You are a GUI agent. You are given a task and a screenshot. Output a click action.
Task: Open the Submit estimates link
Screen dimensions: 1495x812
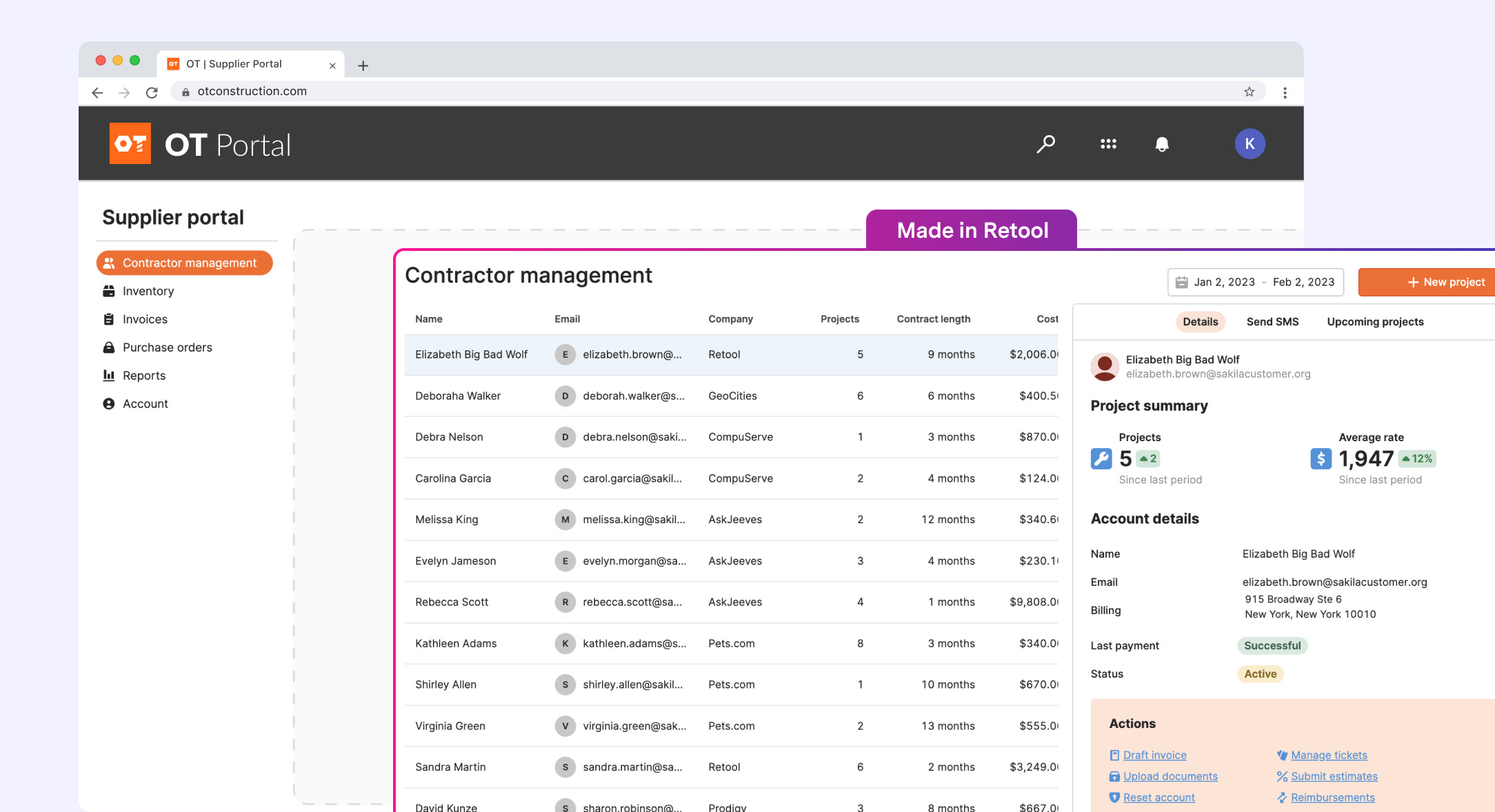(x=1334, y=777)
